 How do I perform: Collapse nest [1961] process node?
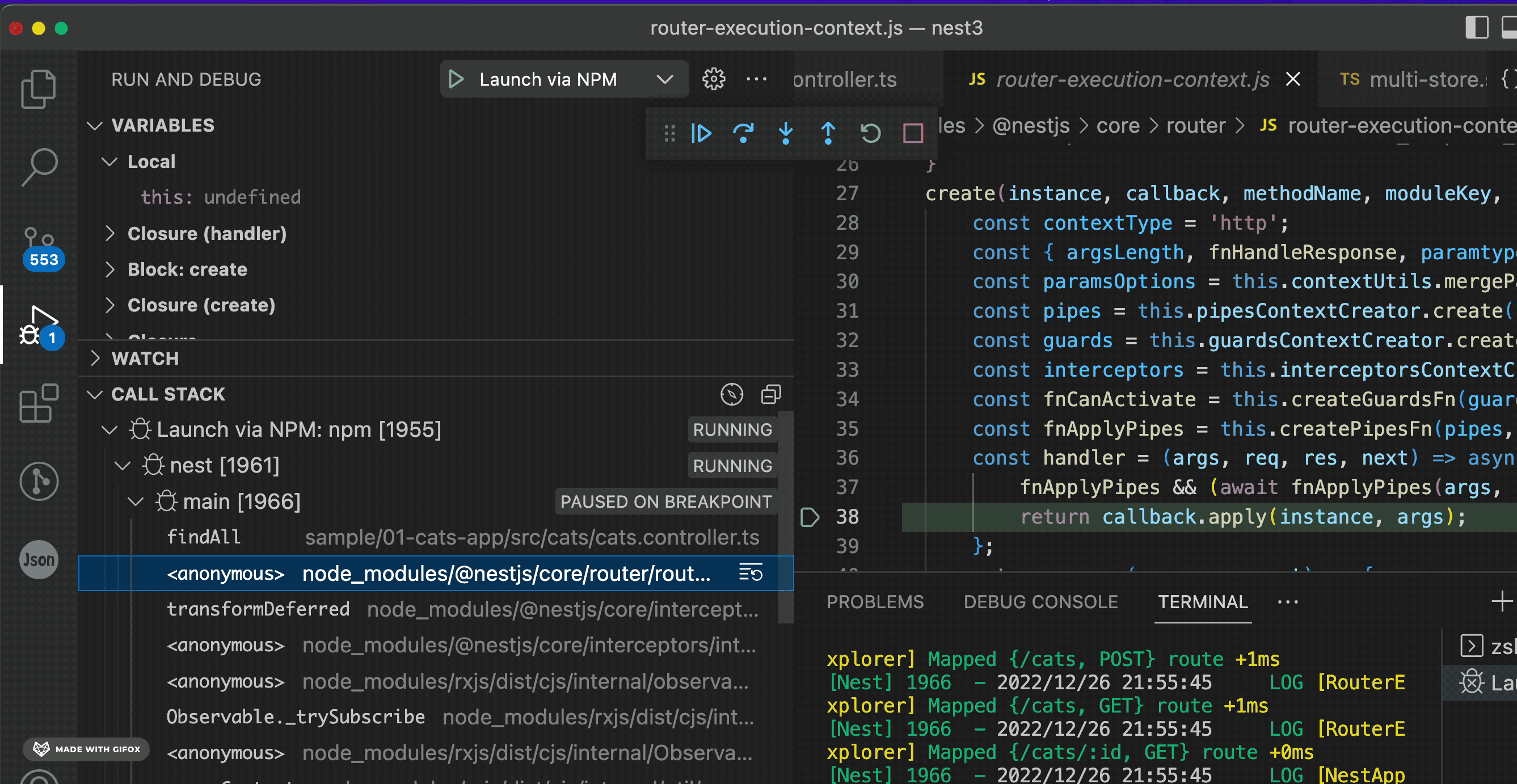tap(123, 465)
